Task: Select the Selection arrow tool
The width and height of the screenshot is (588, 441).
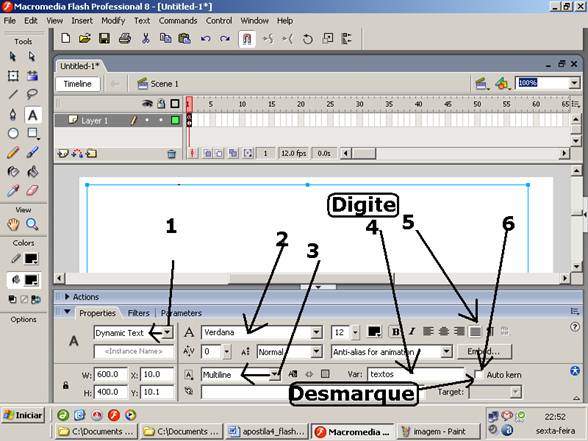Action: (13, 57)
